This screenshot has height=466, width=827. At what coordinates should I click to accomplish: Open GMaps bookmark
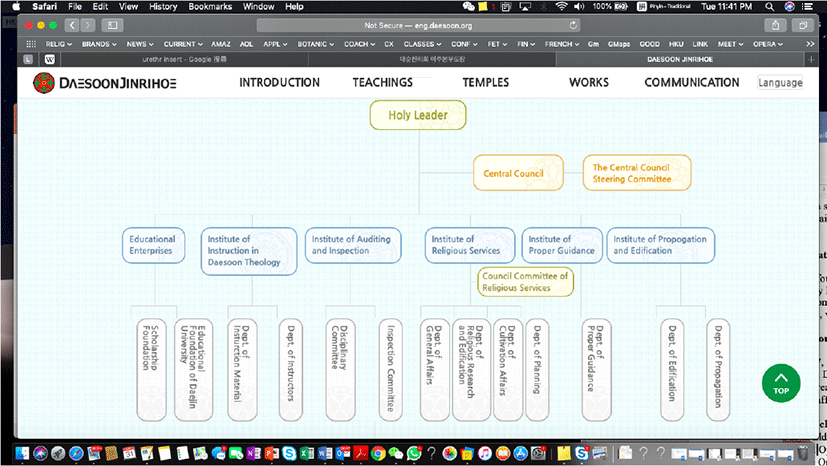click(619, 44)
